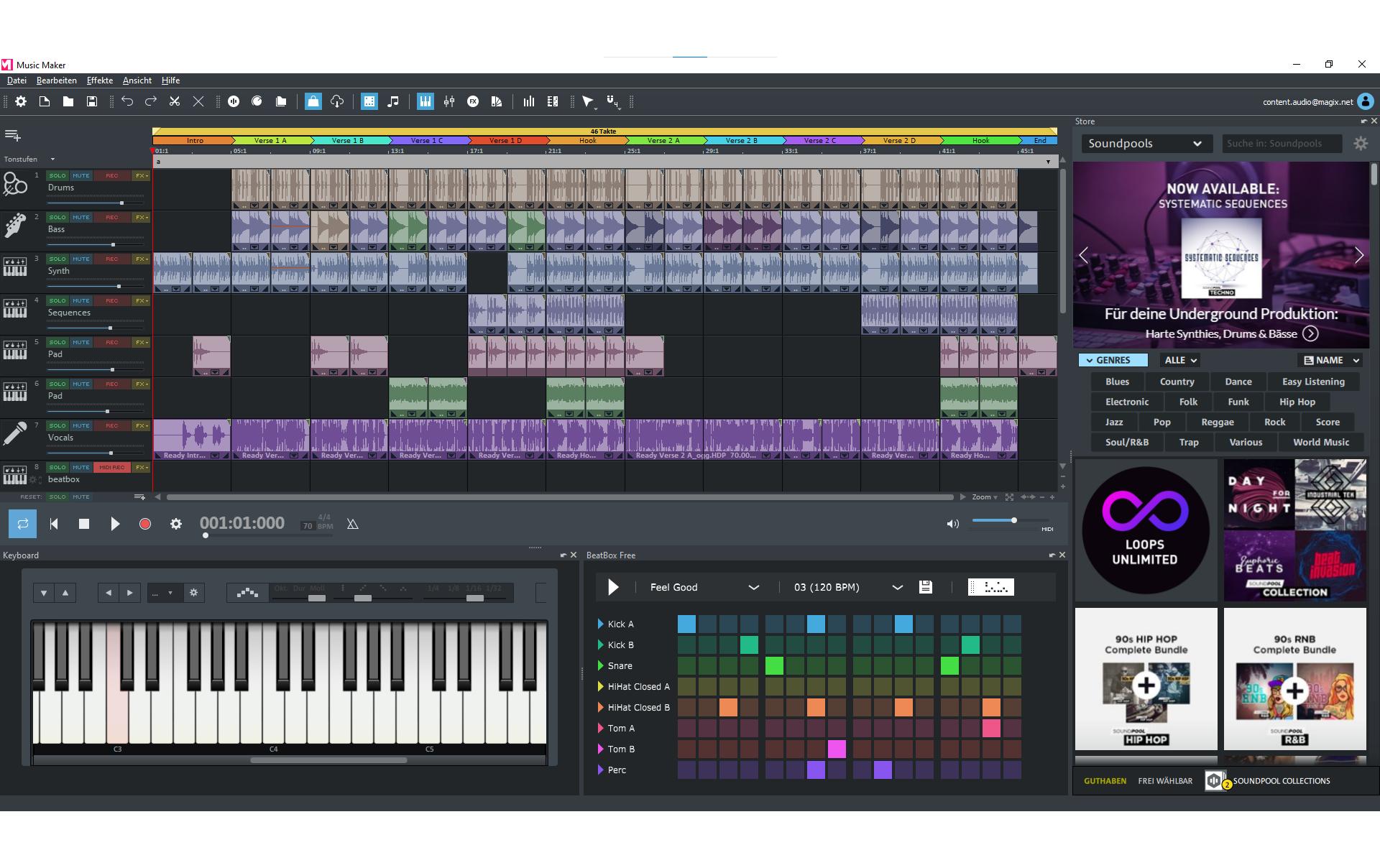Open the keyboard settings gear icon
This screenshot has width=1380, height=868.
(193, 593)
